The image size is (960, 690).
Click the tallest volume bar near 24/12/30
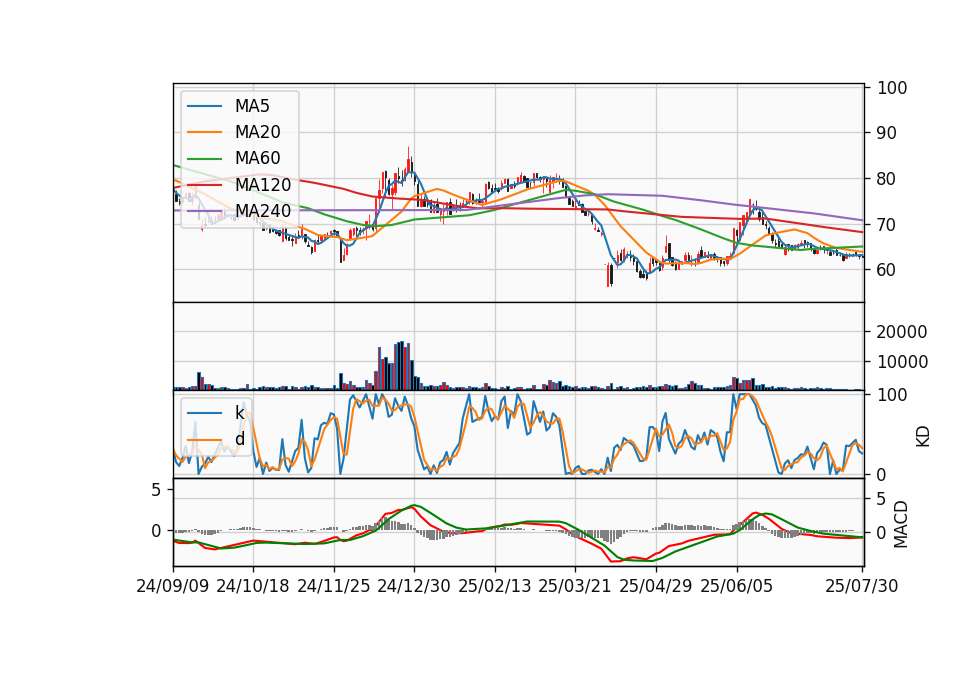pyautogui.click(x=402, y=366)
